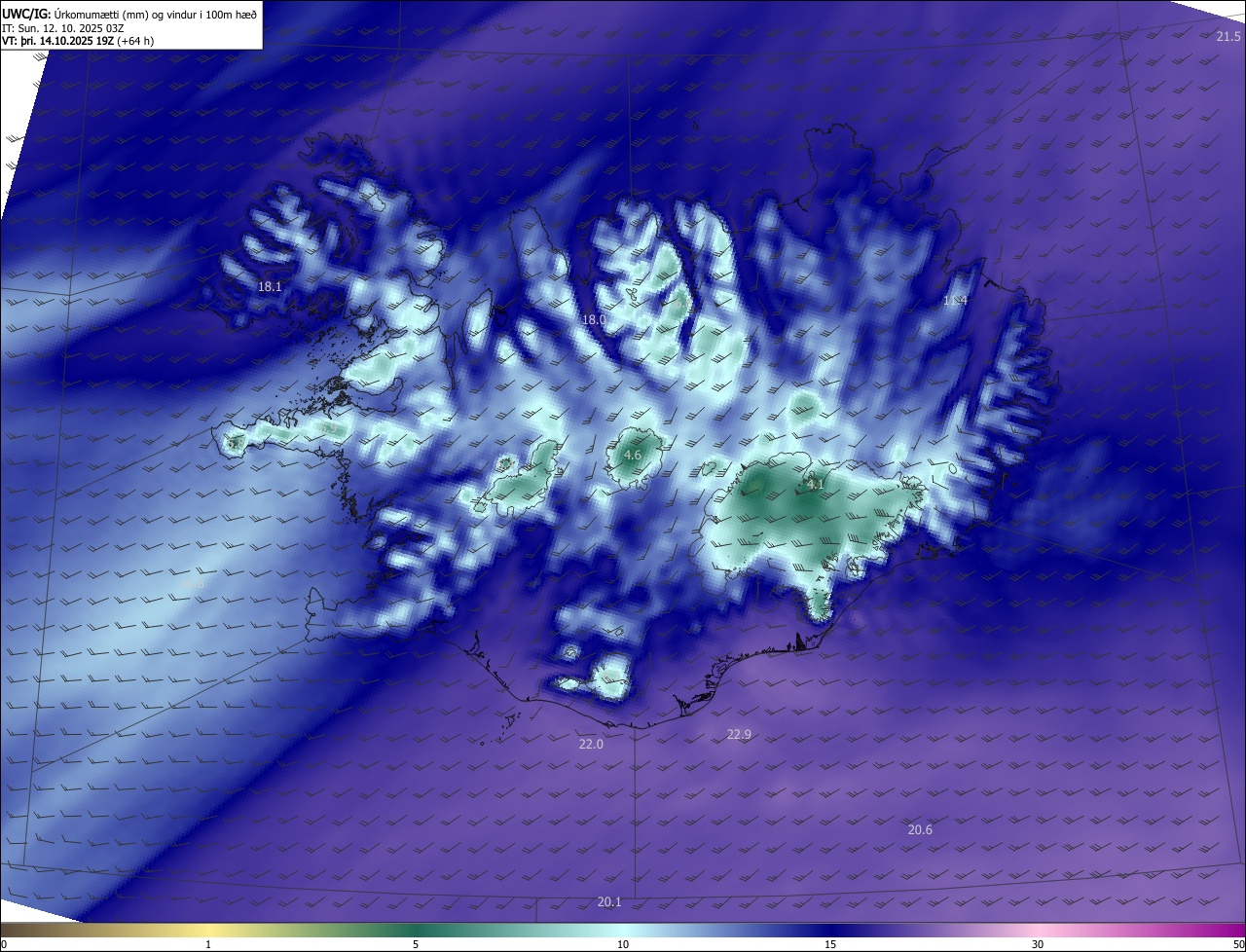
Task: Click the 1 label on the color scale
Action: coord(208,944)
